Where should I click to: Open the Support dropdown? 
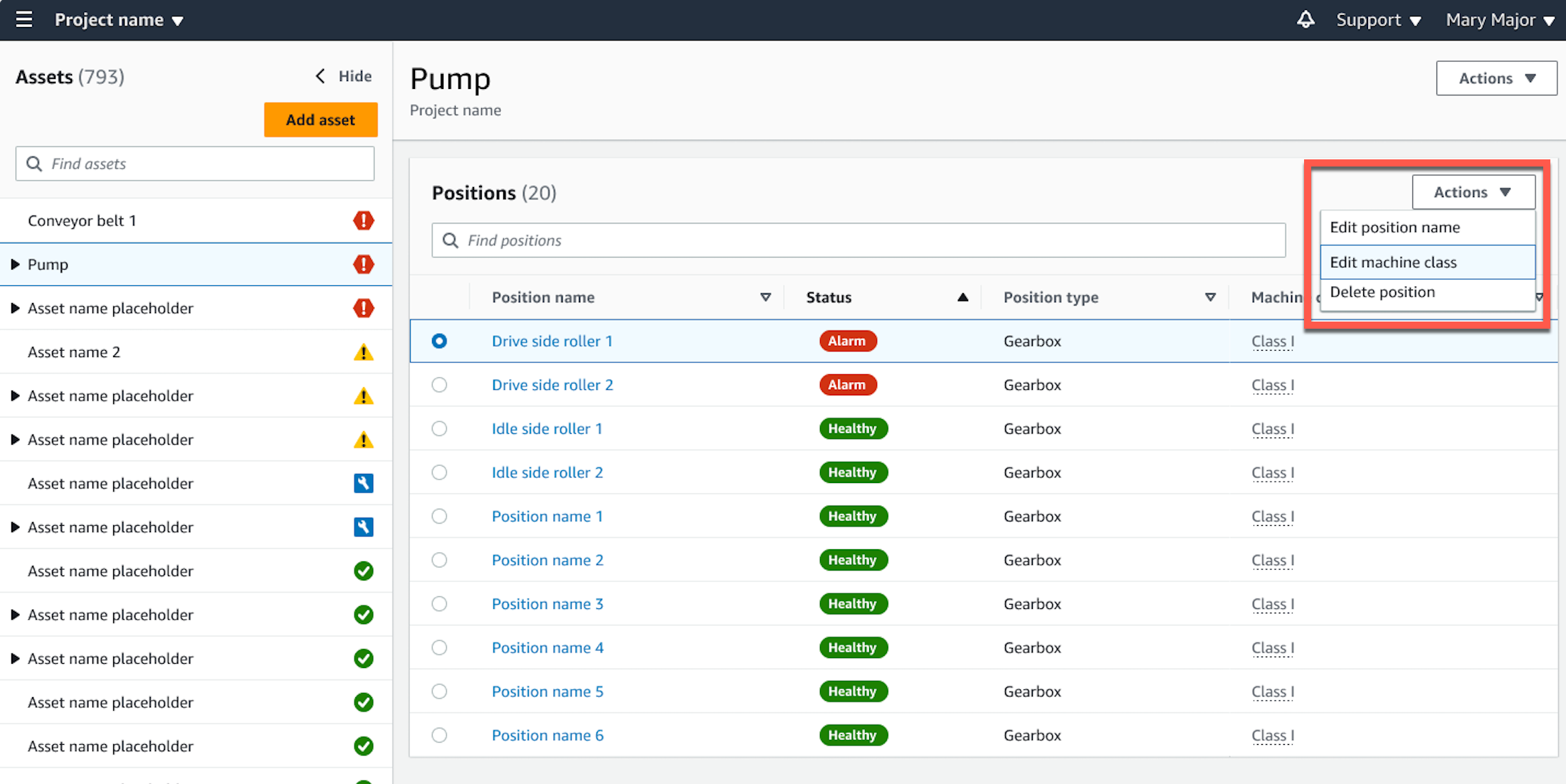1377,19
